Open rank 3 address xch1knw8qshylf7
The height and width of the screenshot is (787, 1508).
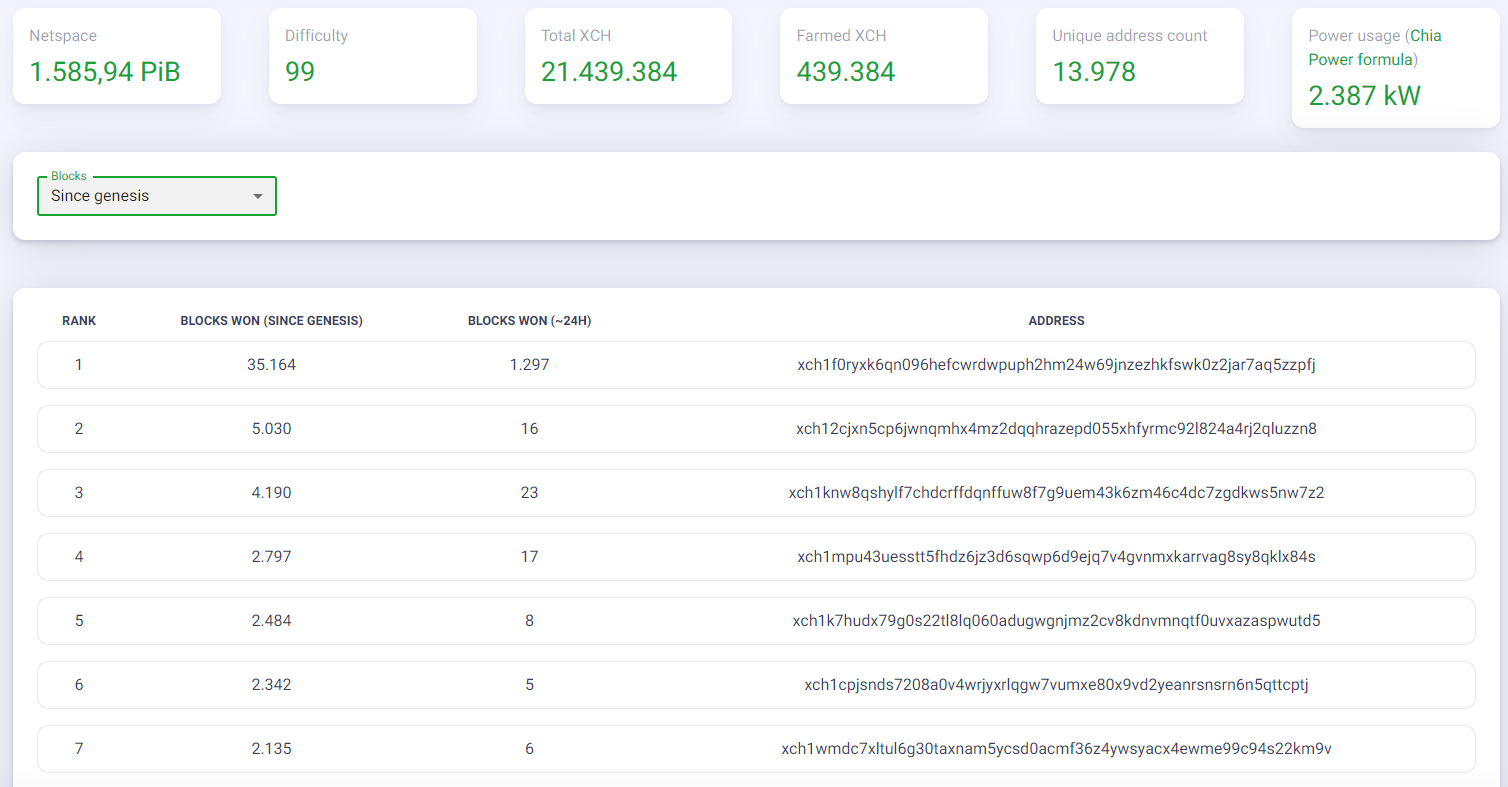[x=1056, y=493]
